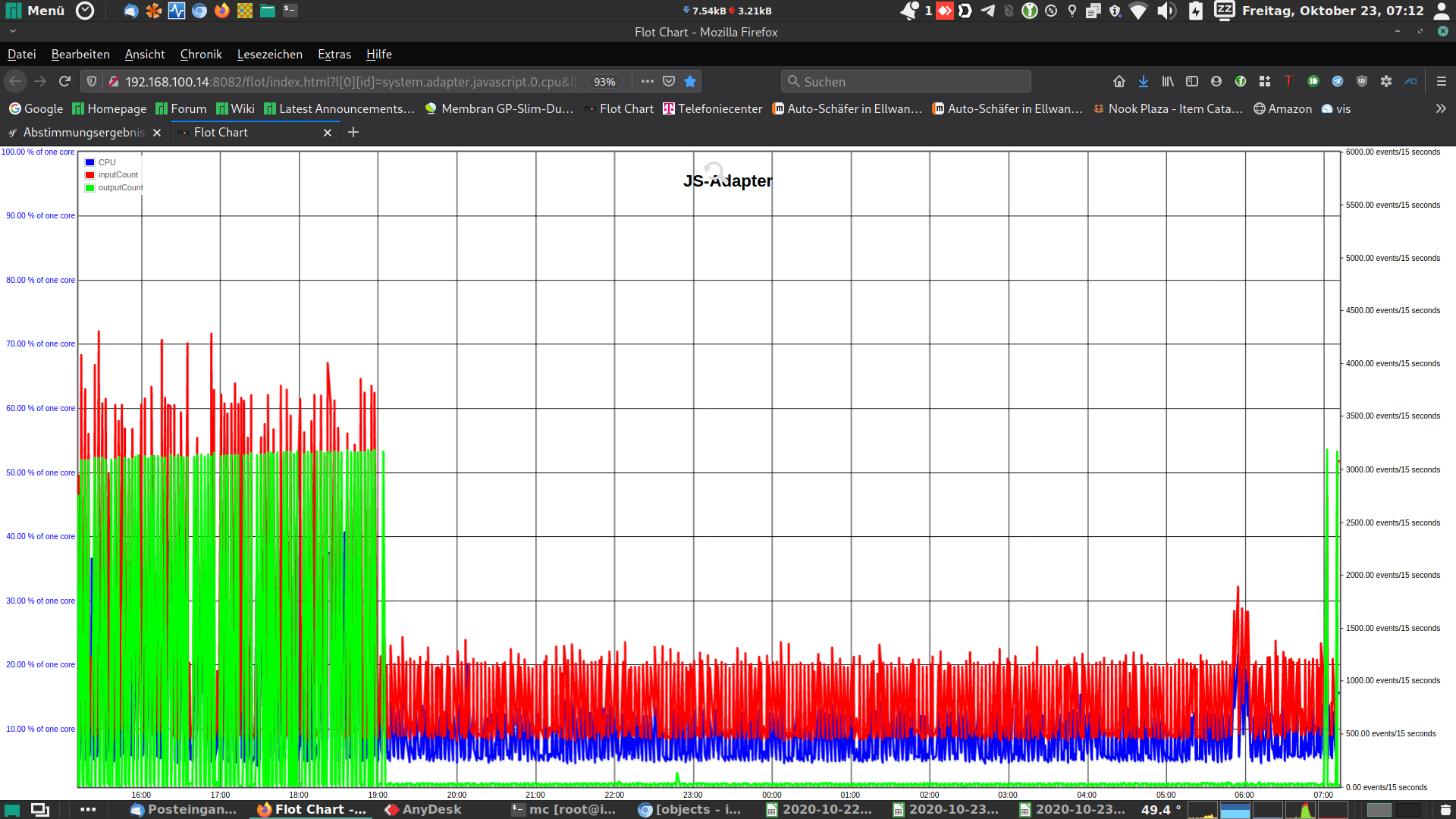Open the Bearbeiten menu
The height and width of the screenshot is (819, 1456).
coord(80,54)
